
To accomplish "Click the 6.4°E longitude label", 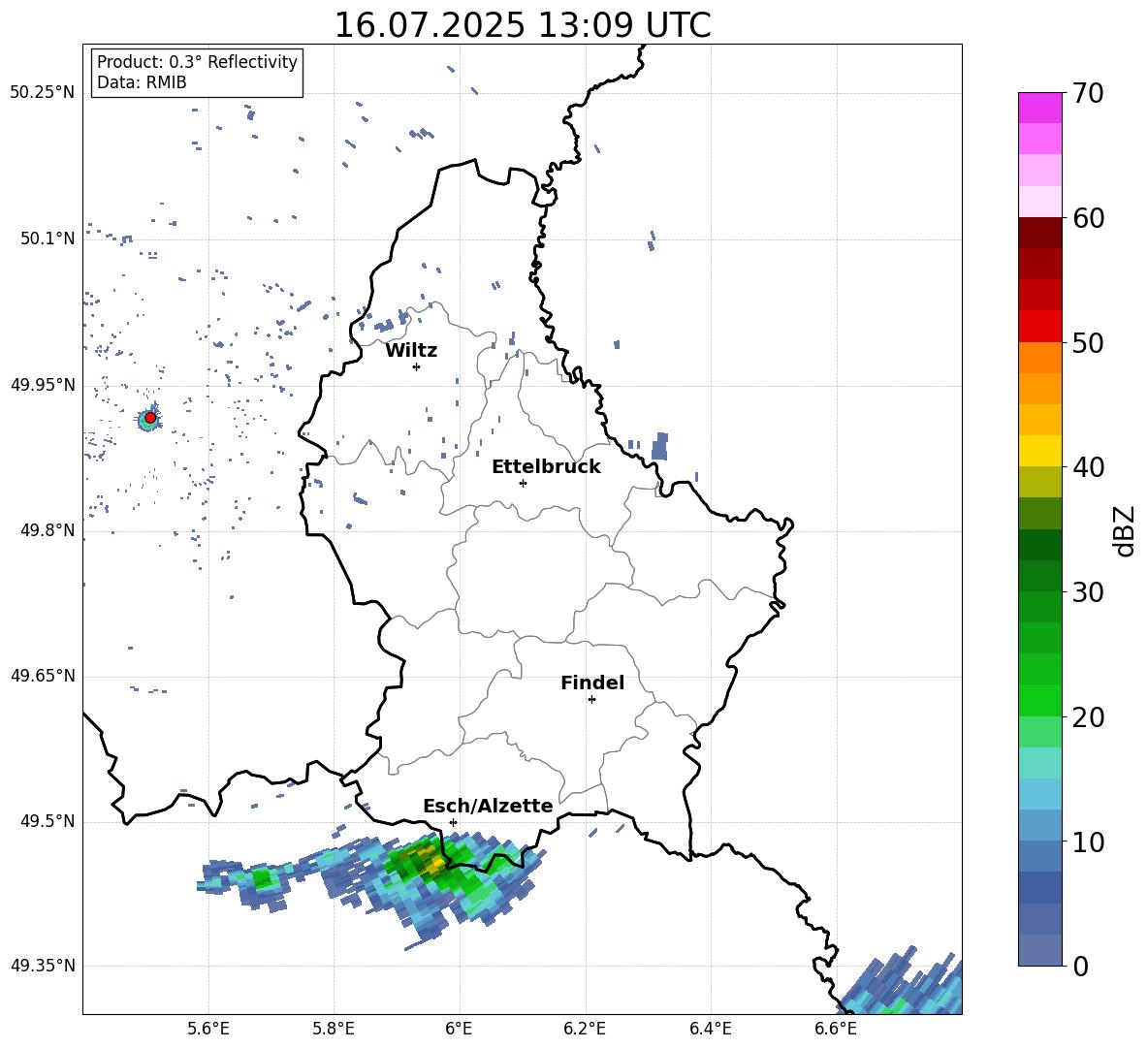I will pos(710,1029).
